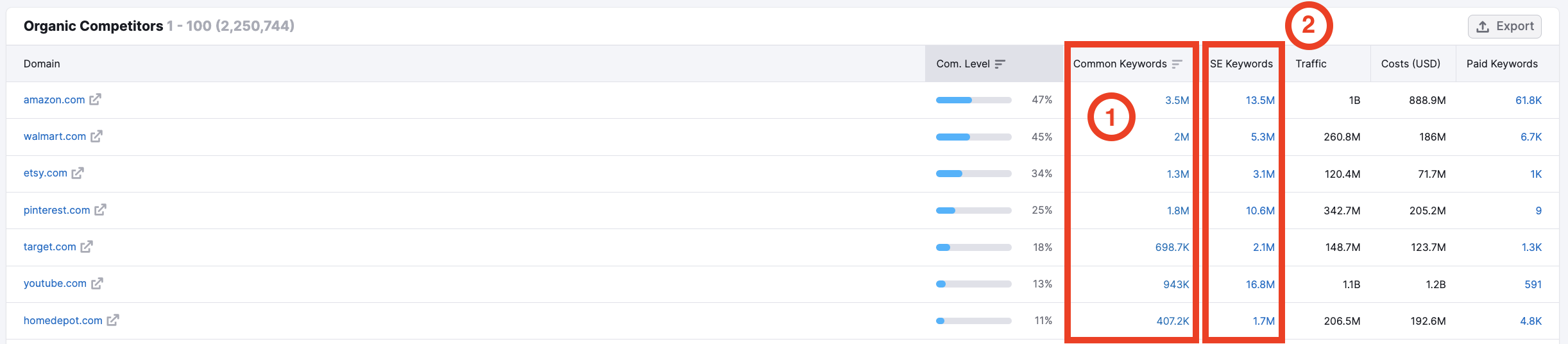Open amazon.com external link icon
Viewport: 1568px width, 344px height.
[95, 99]
